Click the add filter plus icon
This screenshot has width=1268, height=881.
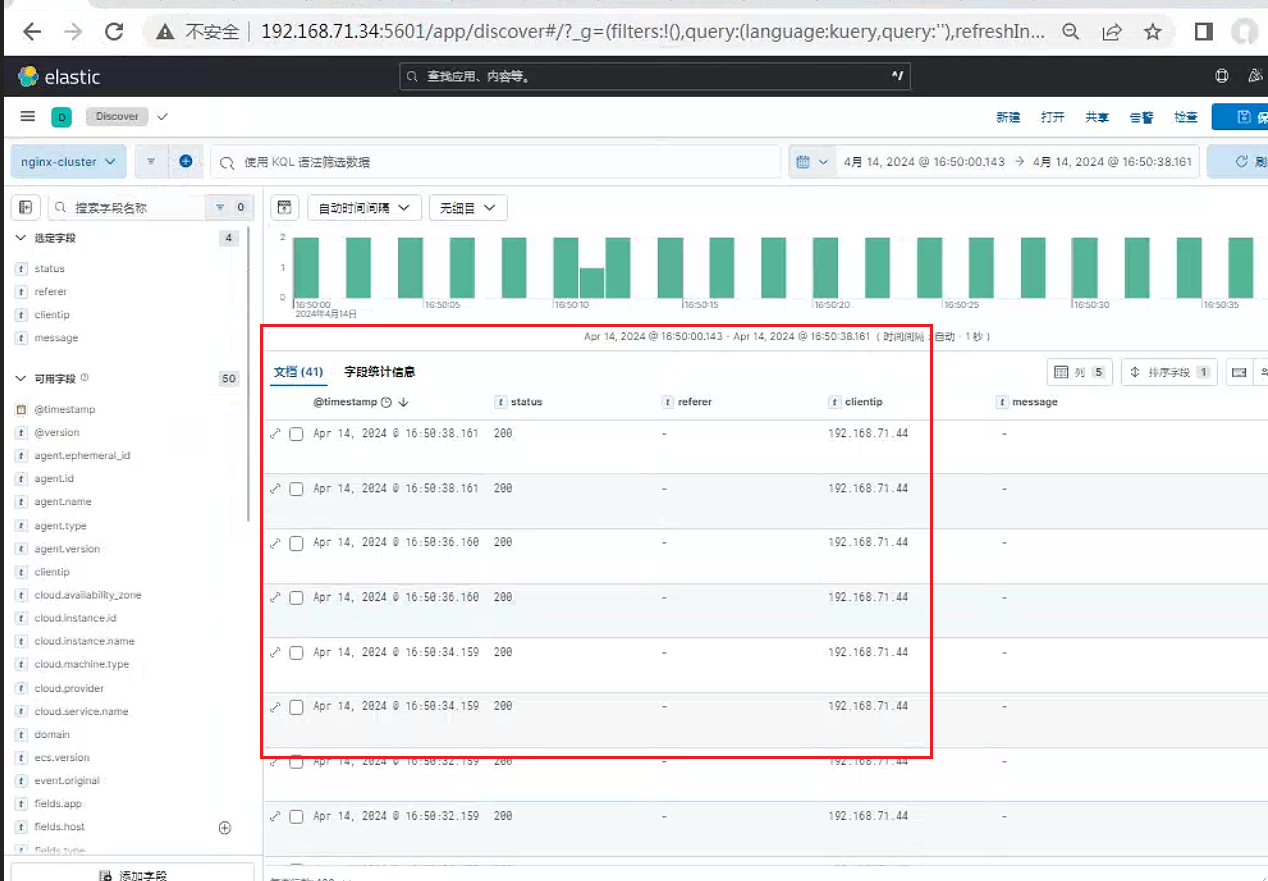(x=186, y=161)
